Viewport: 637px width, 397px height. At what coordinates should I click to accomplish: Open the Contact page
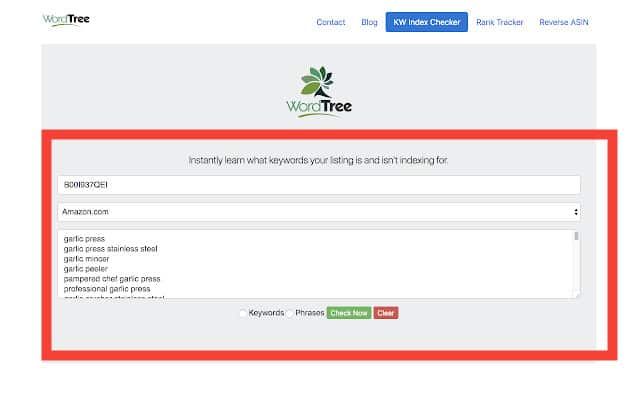coord(331,22)
